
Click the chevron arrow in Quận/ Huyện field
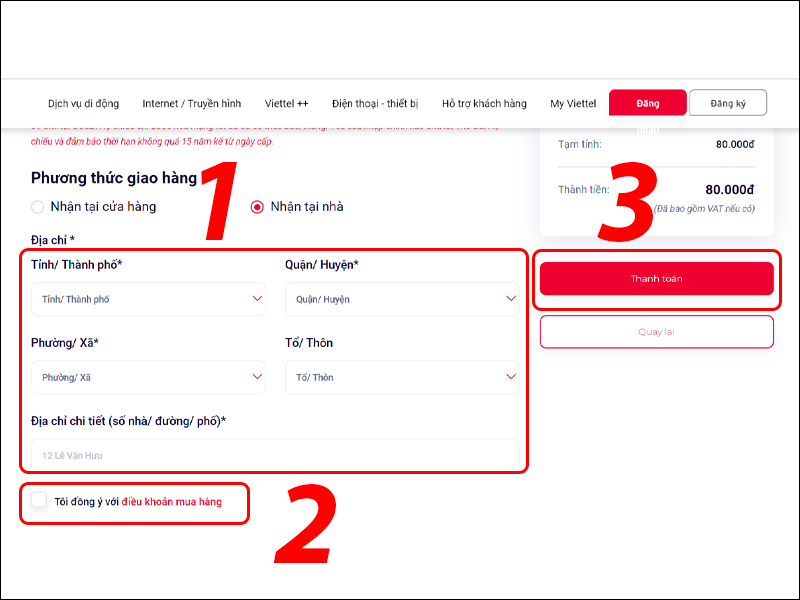tap(510, 299)
